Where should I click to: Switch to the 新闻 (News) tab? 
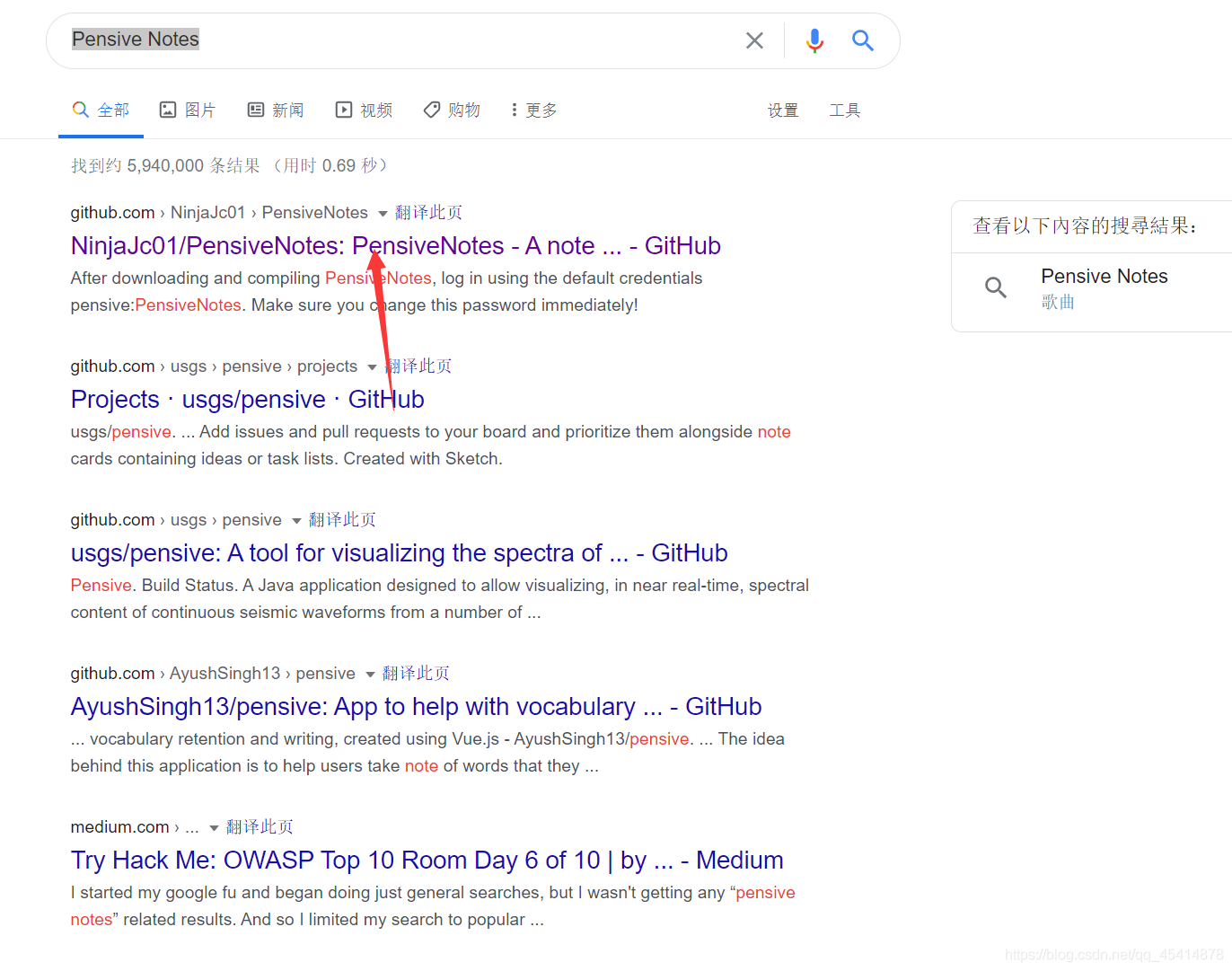(x=276, y=110)
